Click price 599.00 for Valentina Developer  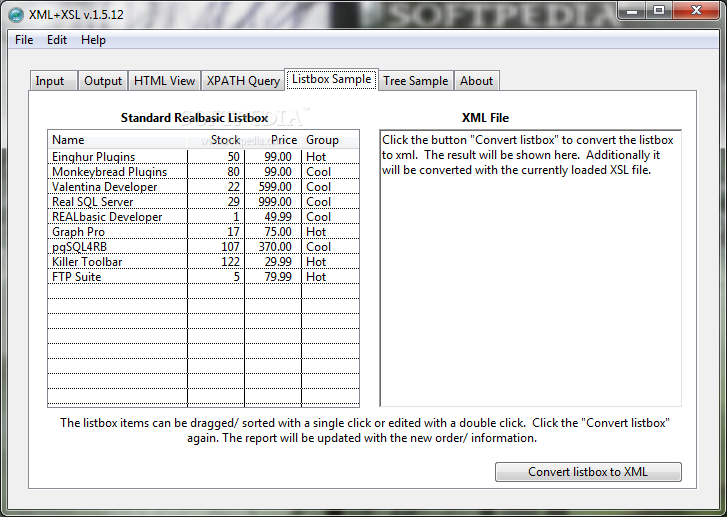(x=275, y=186)
